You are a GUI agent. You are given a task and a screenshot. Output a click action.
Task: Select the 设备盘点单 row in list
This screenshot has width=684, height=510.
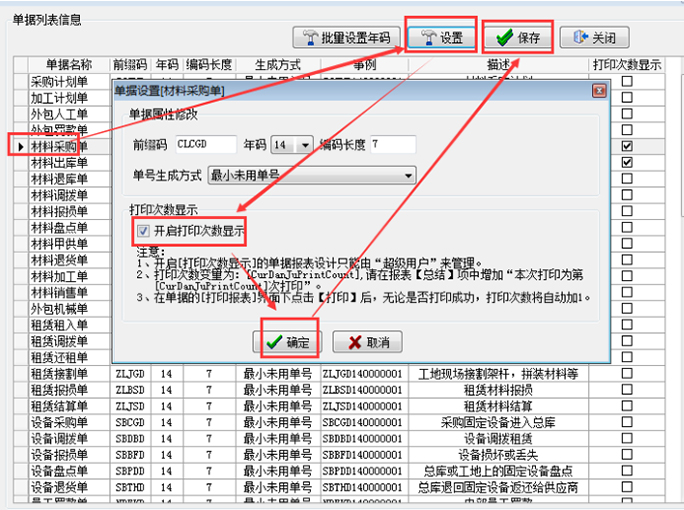[60, 471]
